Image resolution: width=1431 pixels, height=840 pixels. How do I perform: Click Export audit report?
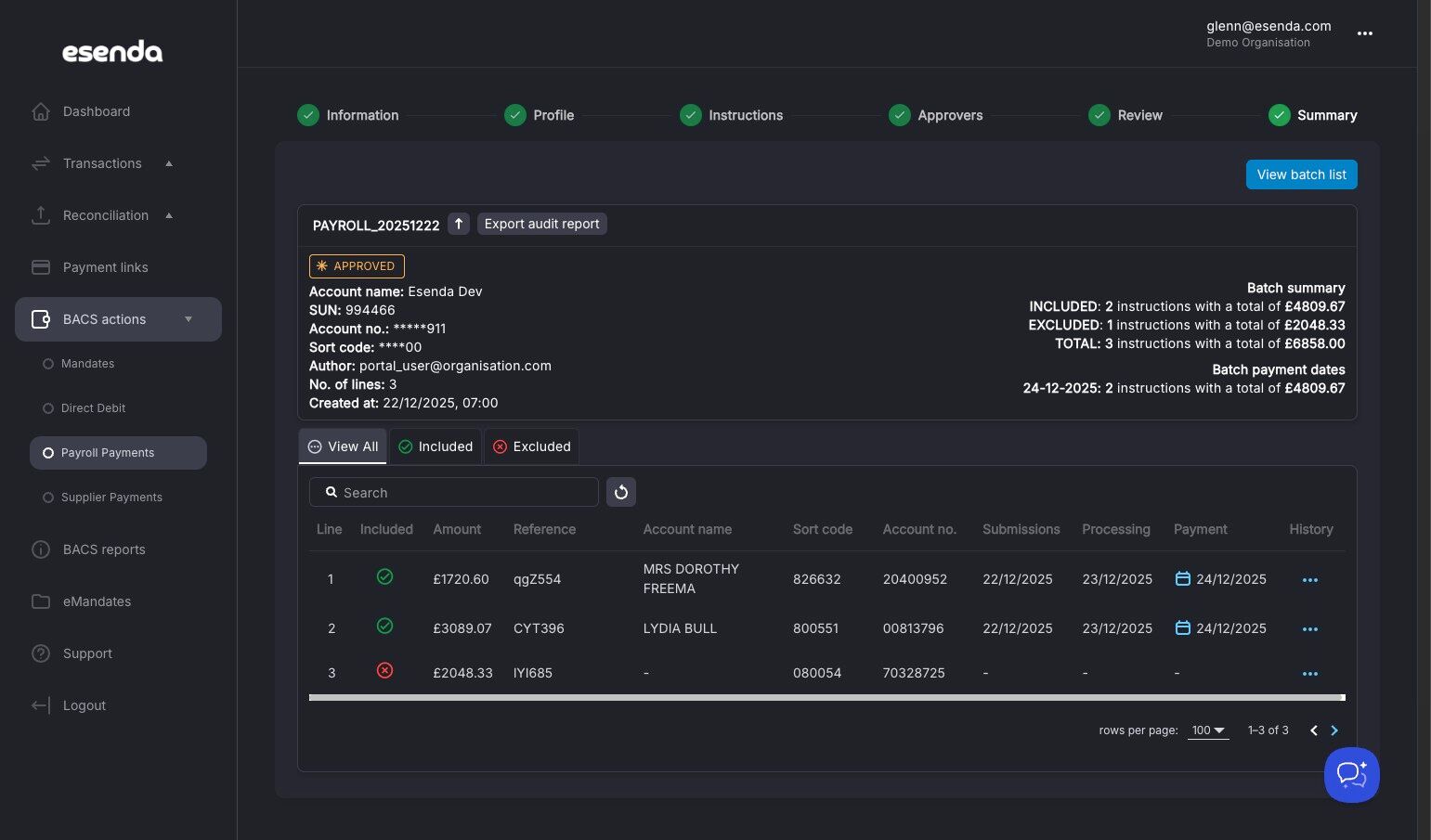(x=542, y=224)
